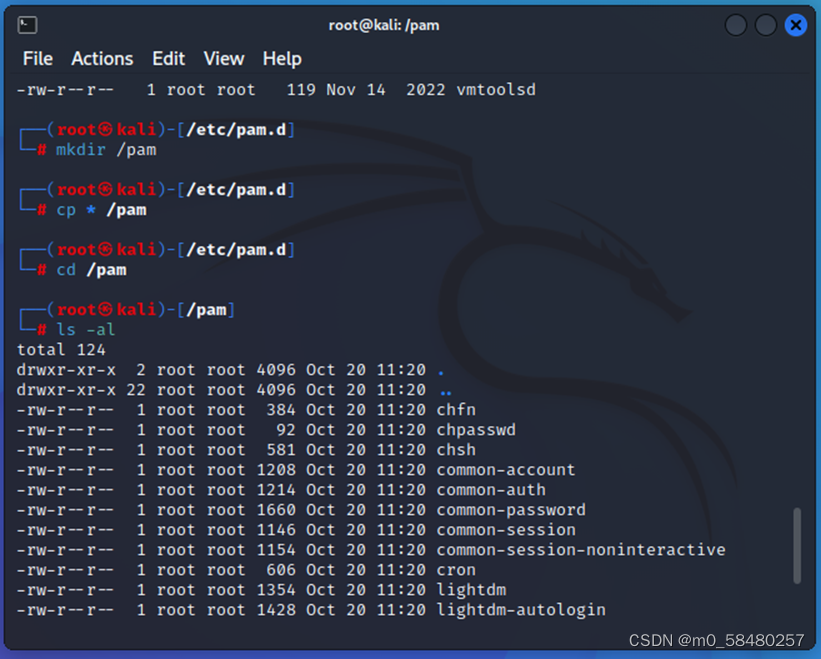Place cursor after the last ls output line
Screen dimensions: 821x659
(615, 610)
